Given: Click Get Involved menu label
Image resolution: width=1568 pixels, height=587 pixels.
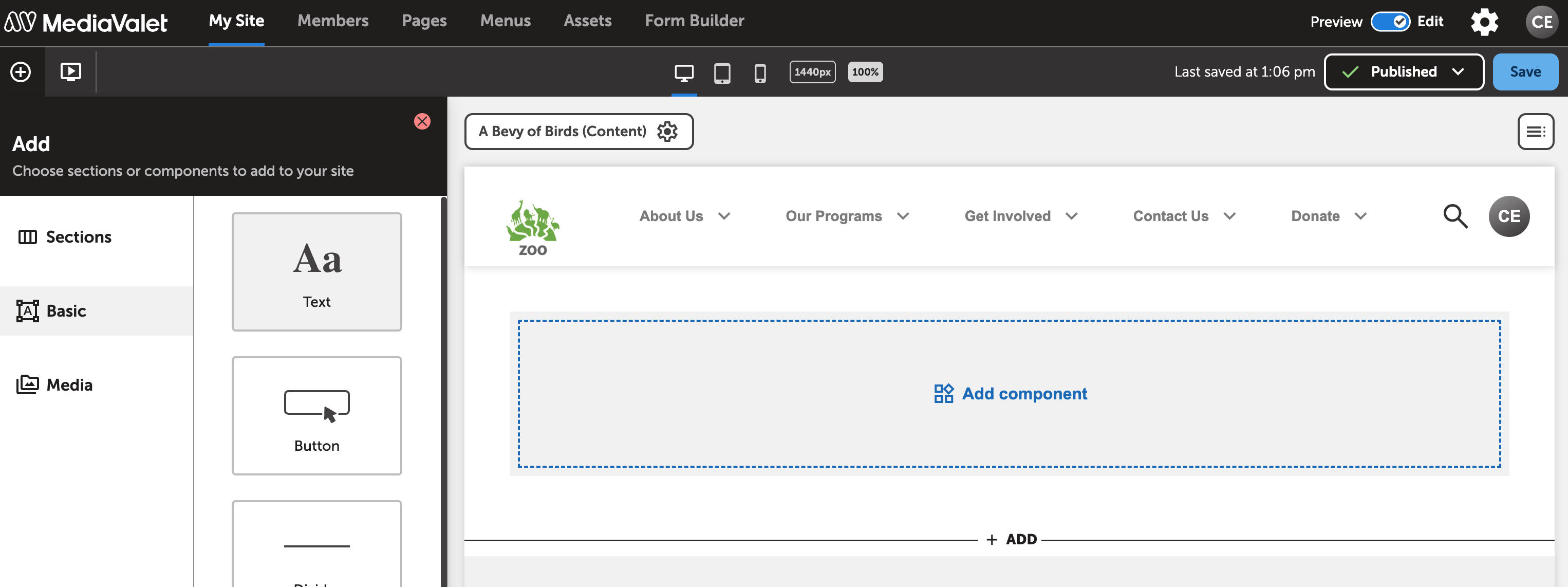Looking at the screenshot, I should pyautogui.click(x=1007, y=216).
